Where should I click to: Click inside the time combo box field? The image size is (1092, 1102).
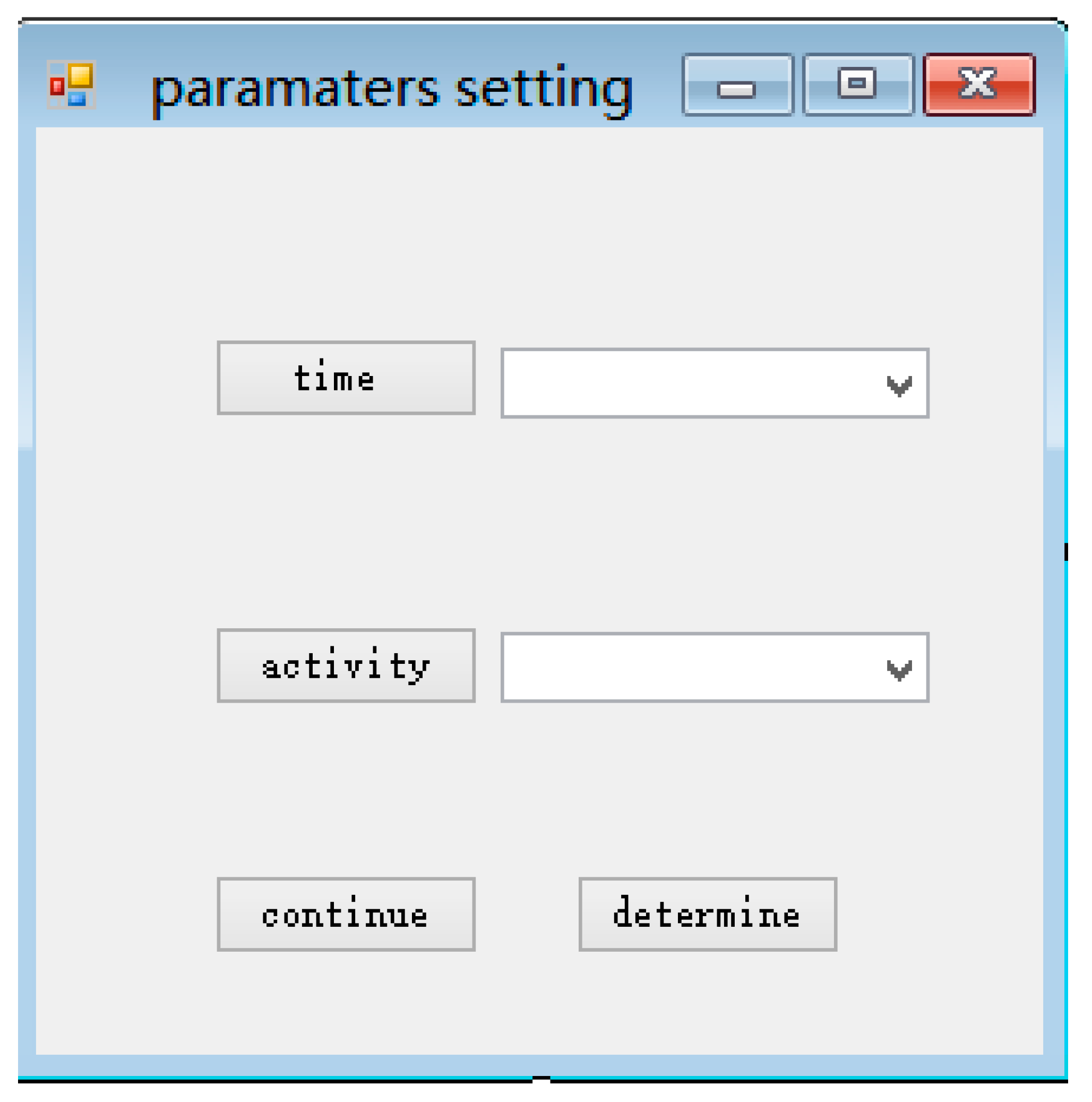(x=684, y=384)
